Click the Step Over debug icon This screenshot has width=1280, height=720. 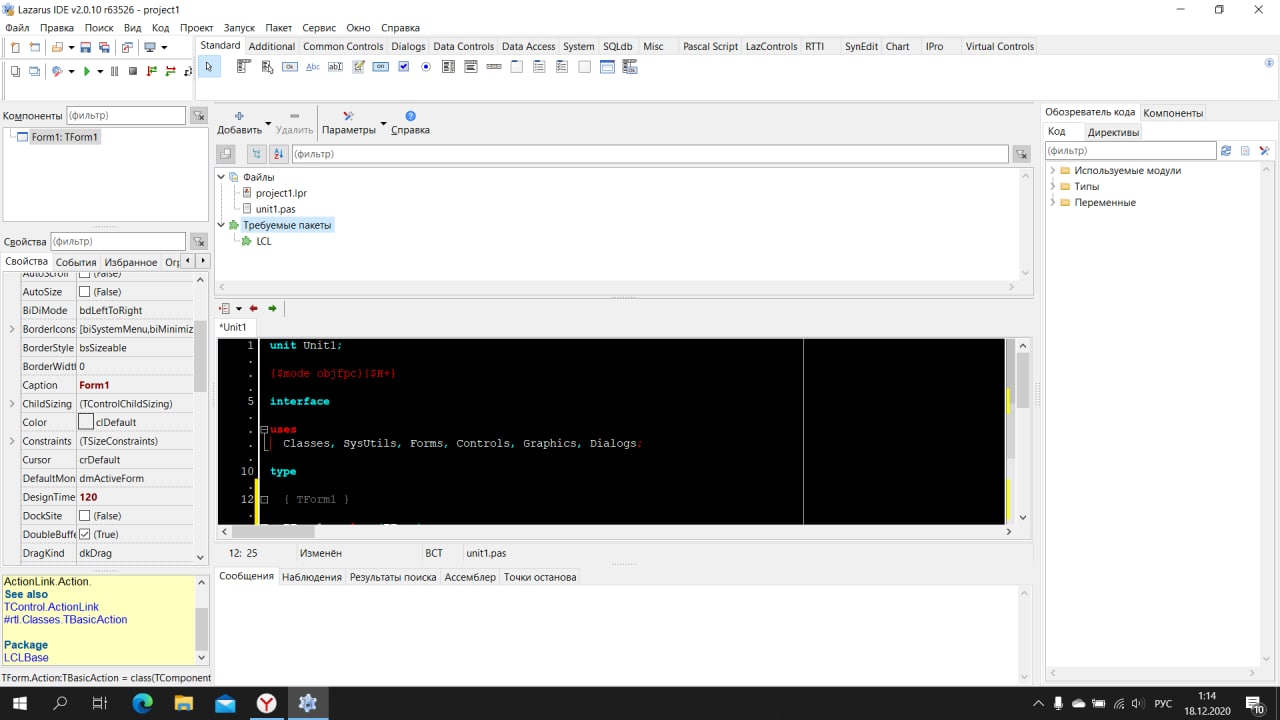coord(170,71)
